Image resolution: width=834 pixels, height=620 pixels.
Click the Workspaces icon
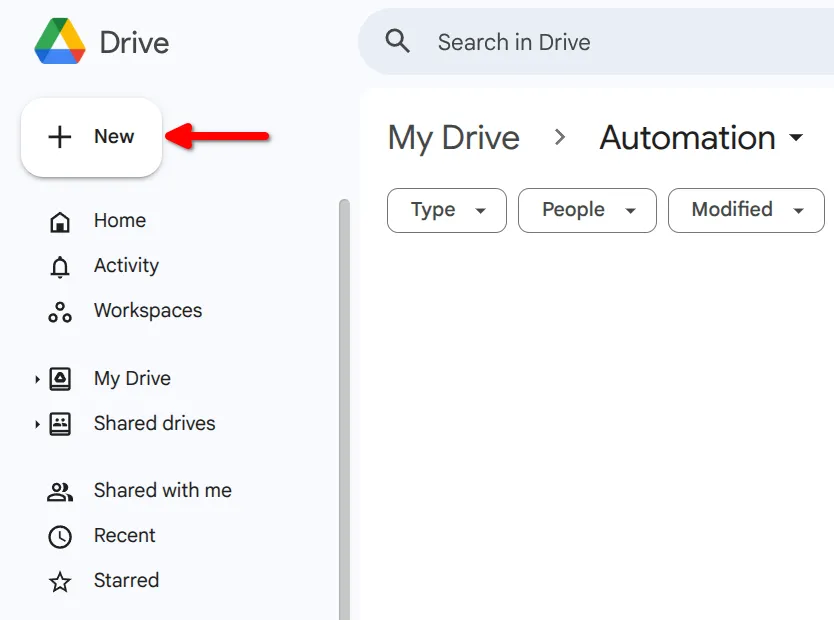(60, 311)
